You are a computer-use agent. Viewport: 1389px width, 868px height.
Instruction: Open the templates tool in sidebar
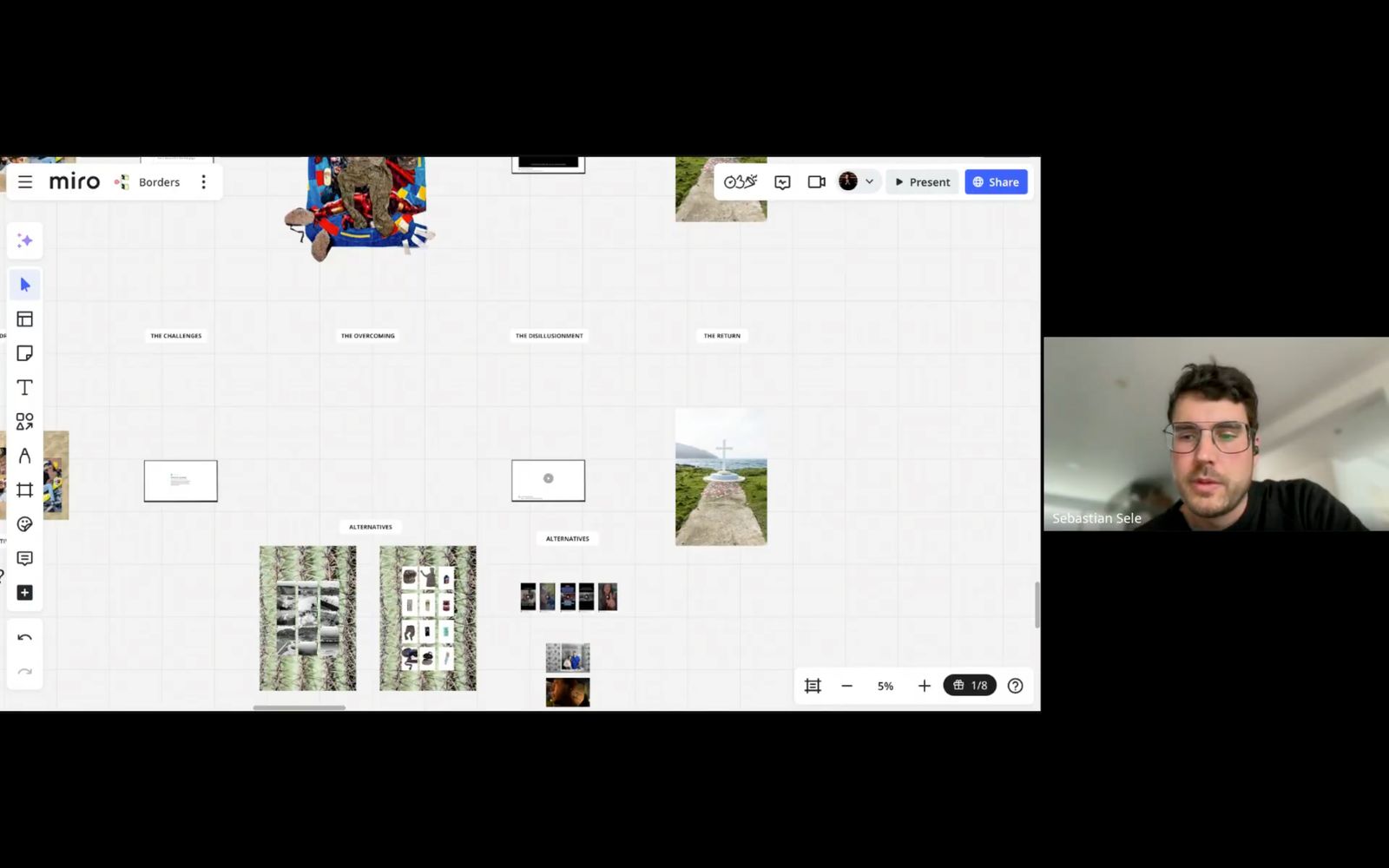pos(24,319)
